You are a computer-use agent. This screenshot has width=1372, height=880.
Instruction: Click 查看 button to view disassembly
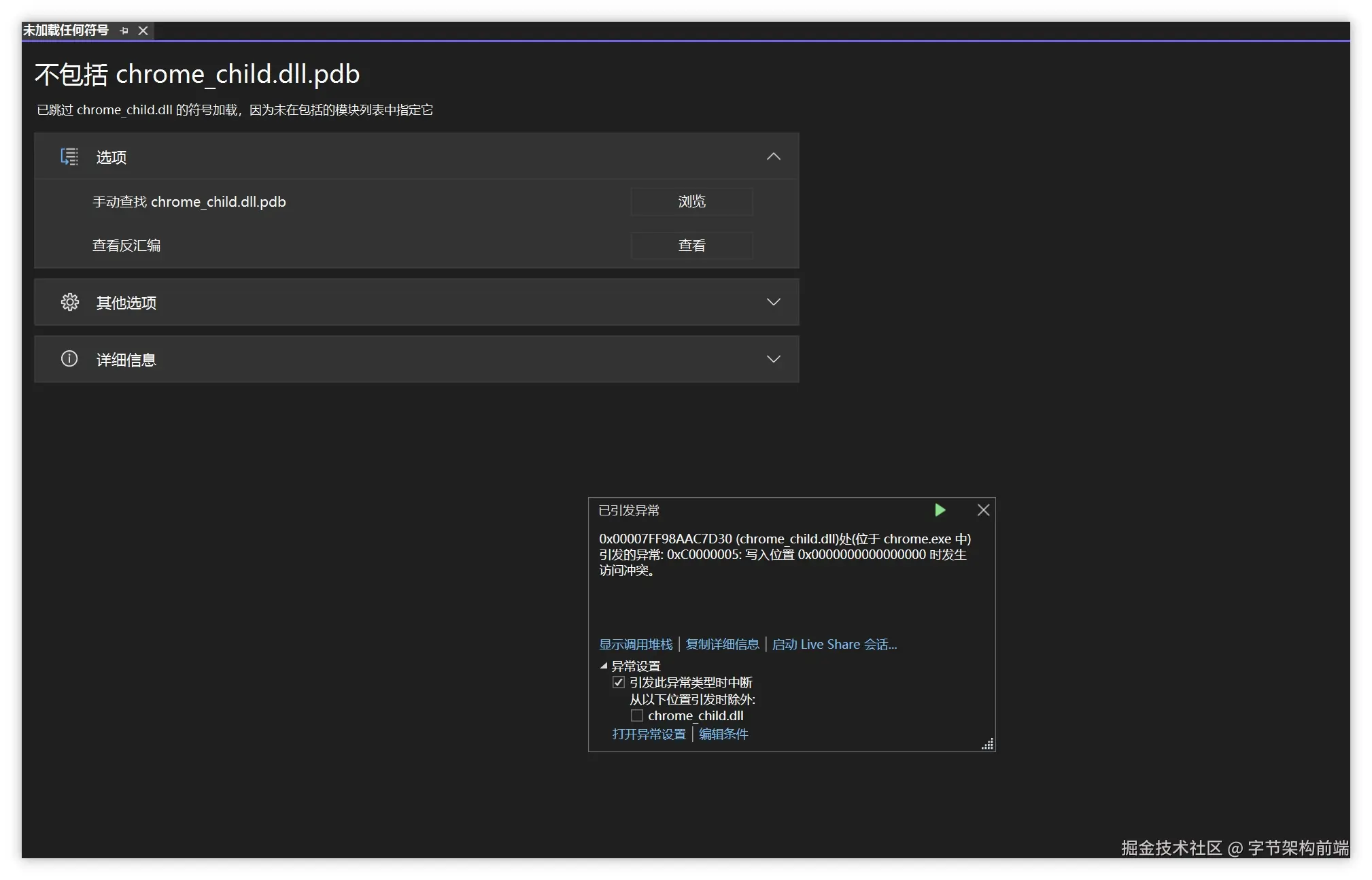691,246
